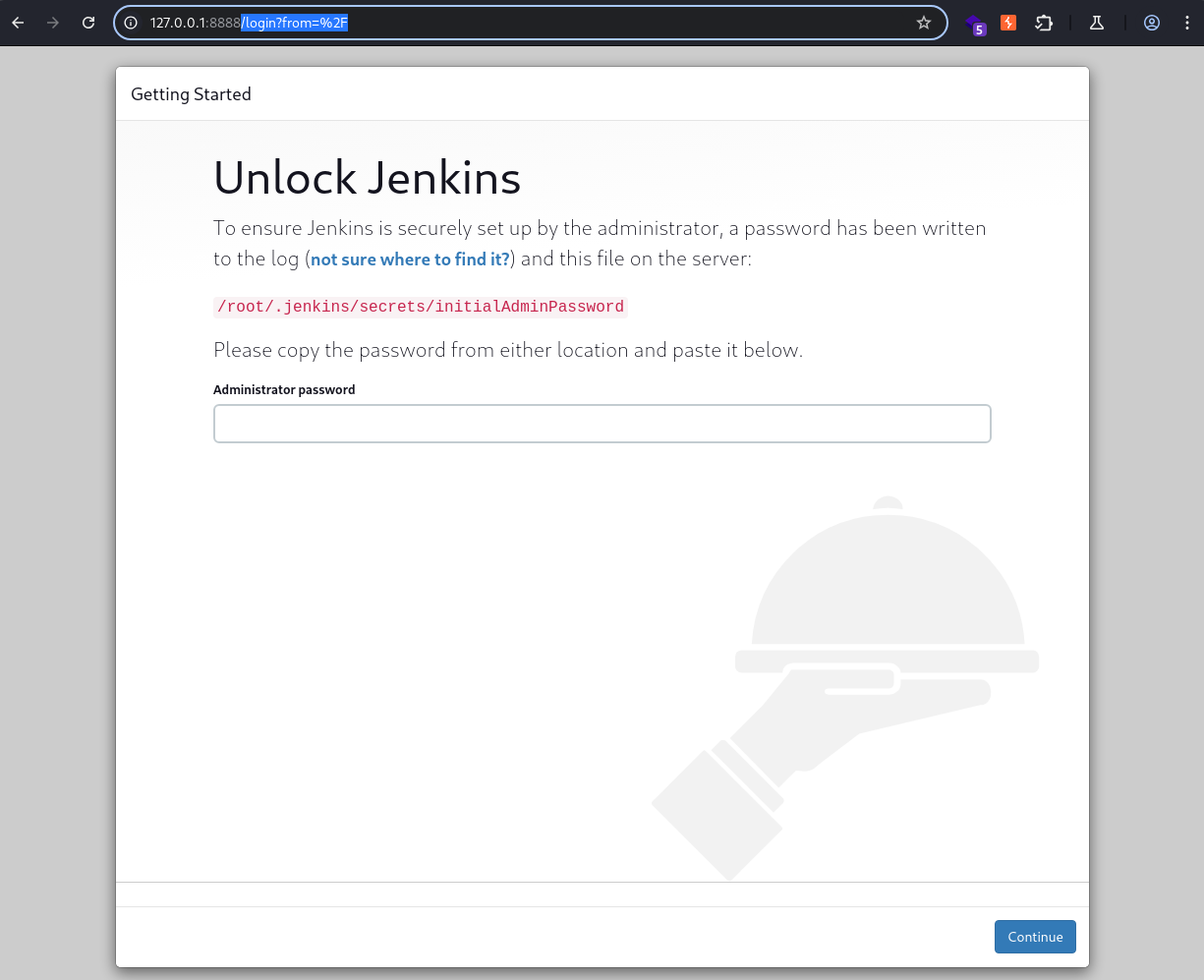
Task: Open the orange lightning extension icon
Action: (1008, 23)
